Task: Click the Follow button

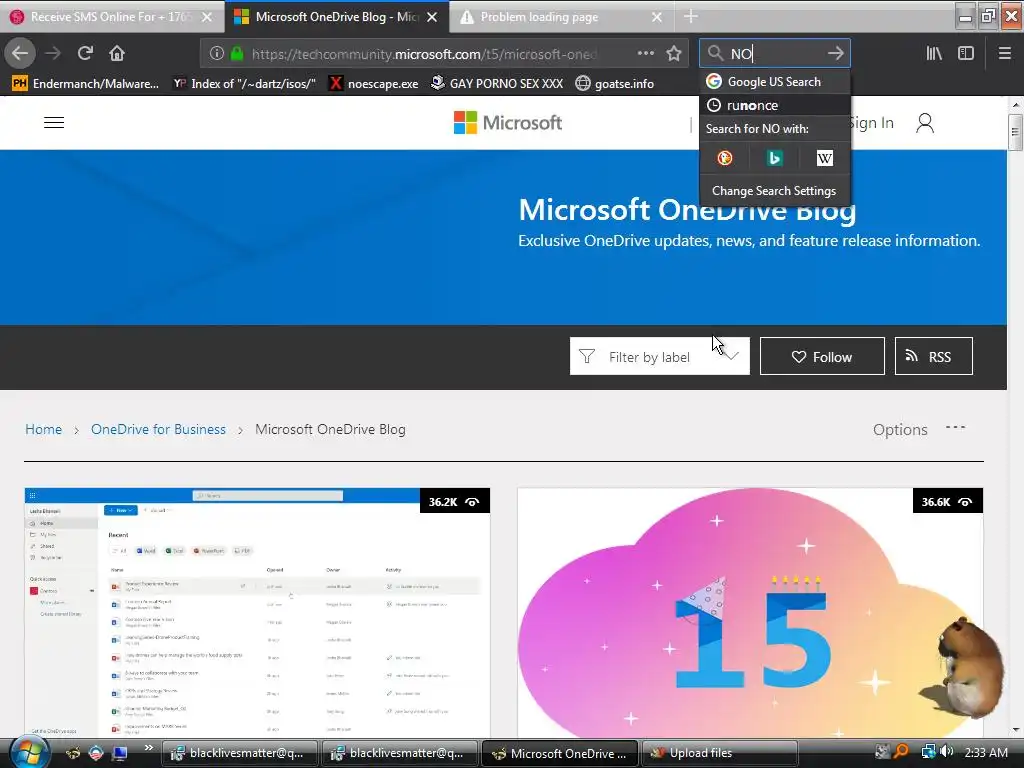Action: (x=822, y=357)
